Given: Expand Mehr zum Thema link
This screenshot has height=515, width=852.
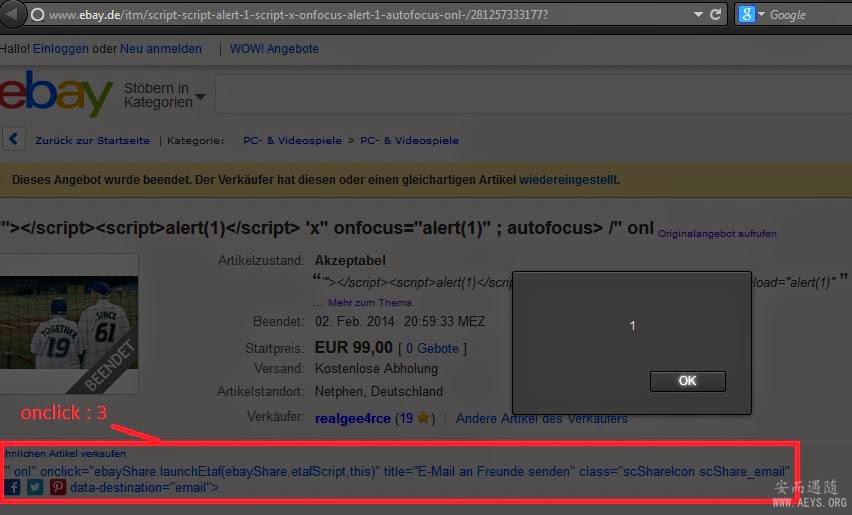Looking at the screenshot, I should [369, 303].
